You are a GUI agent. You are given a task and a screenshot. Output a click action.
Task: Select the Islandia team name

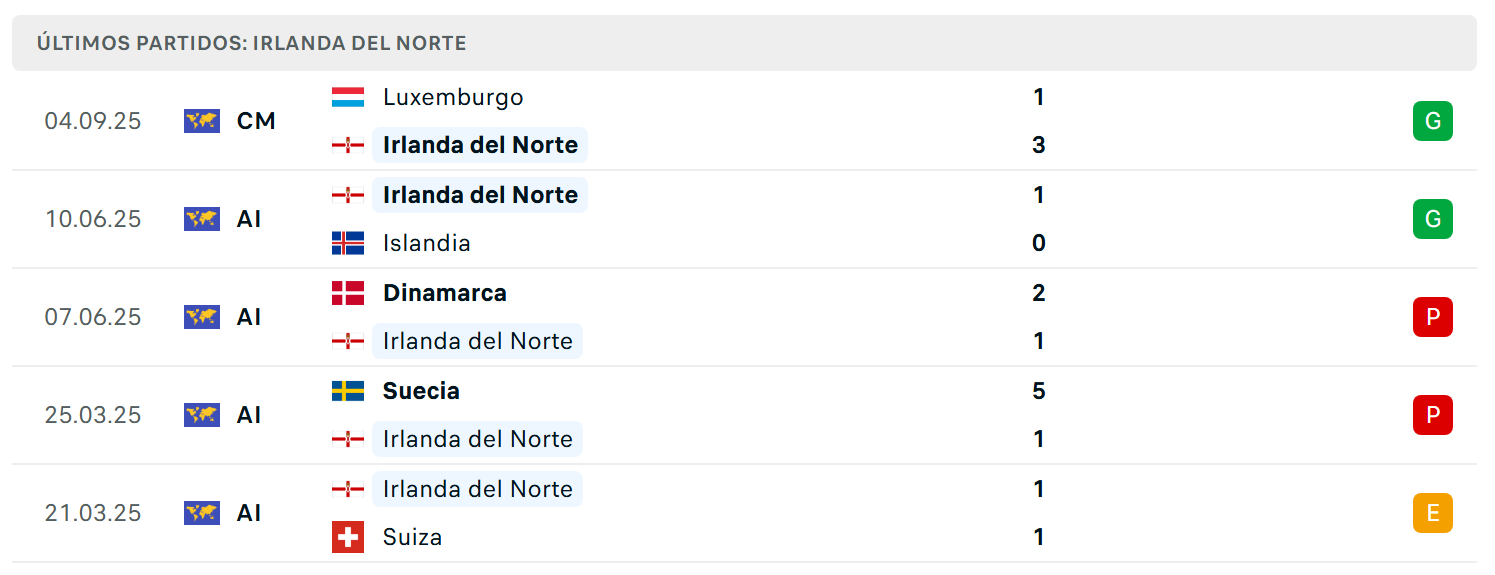click(427, 243)
